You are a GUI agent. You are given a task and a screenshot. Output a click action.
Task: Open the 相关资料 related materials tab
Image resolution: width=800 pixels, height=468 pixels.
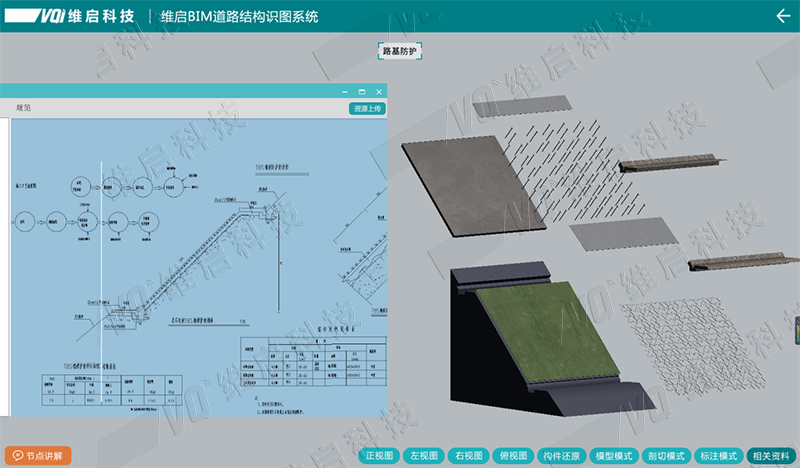point(770,456)
